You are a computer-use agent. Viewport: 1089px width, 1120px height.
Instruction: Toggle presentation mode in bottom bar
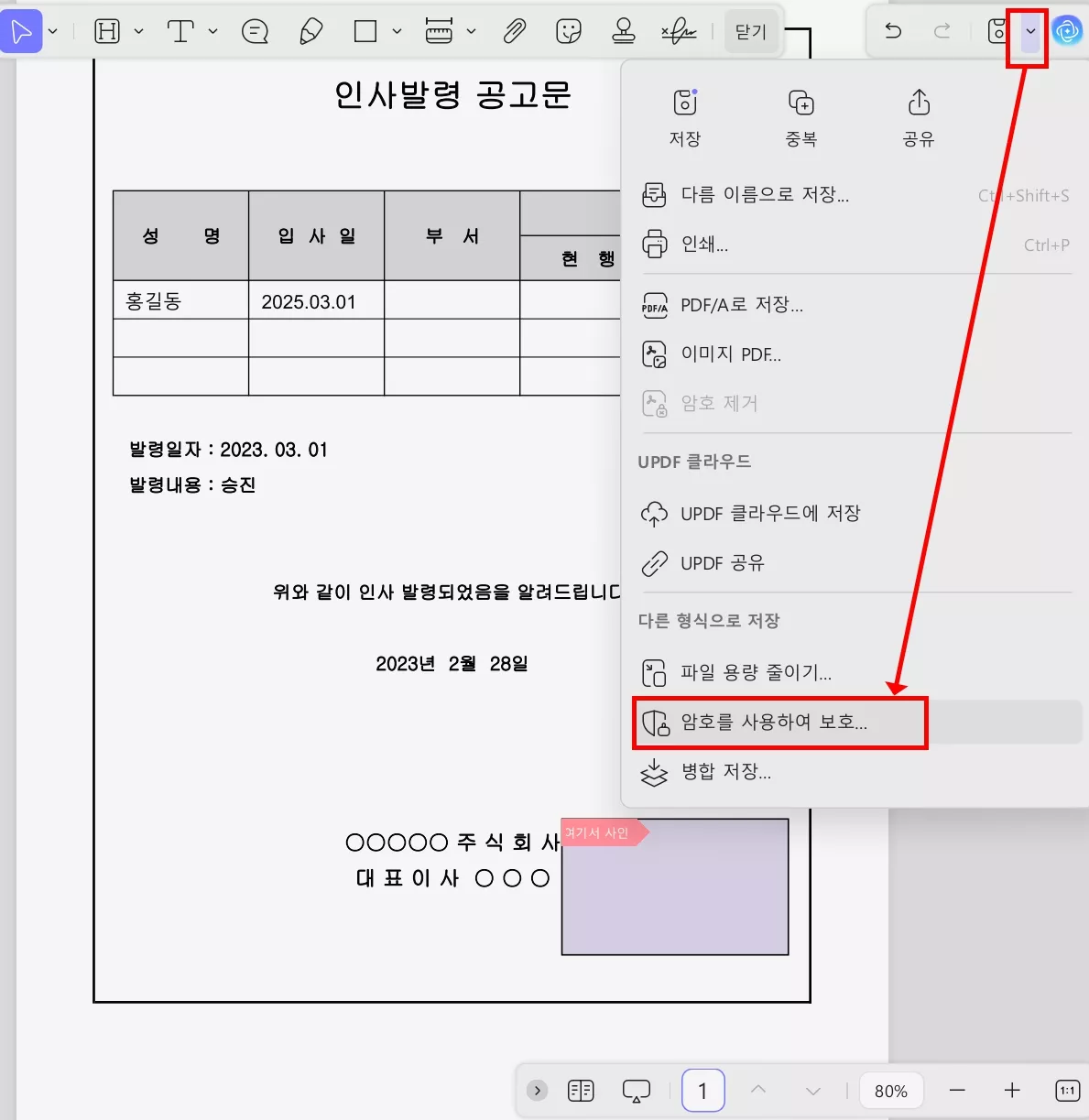tap(636, 1090)
